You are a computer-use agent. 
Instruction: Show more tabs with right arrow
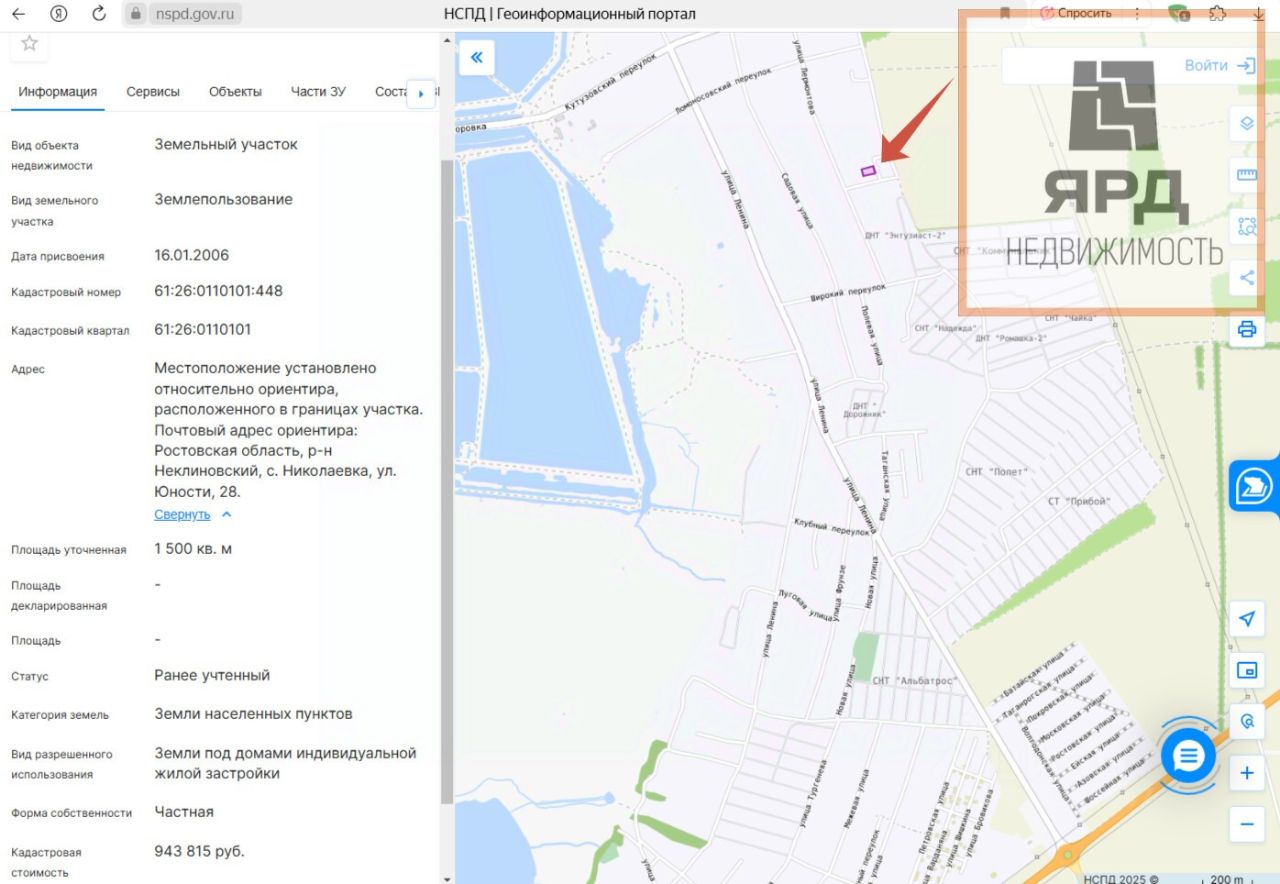[x=421, y=93]
